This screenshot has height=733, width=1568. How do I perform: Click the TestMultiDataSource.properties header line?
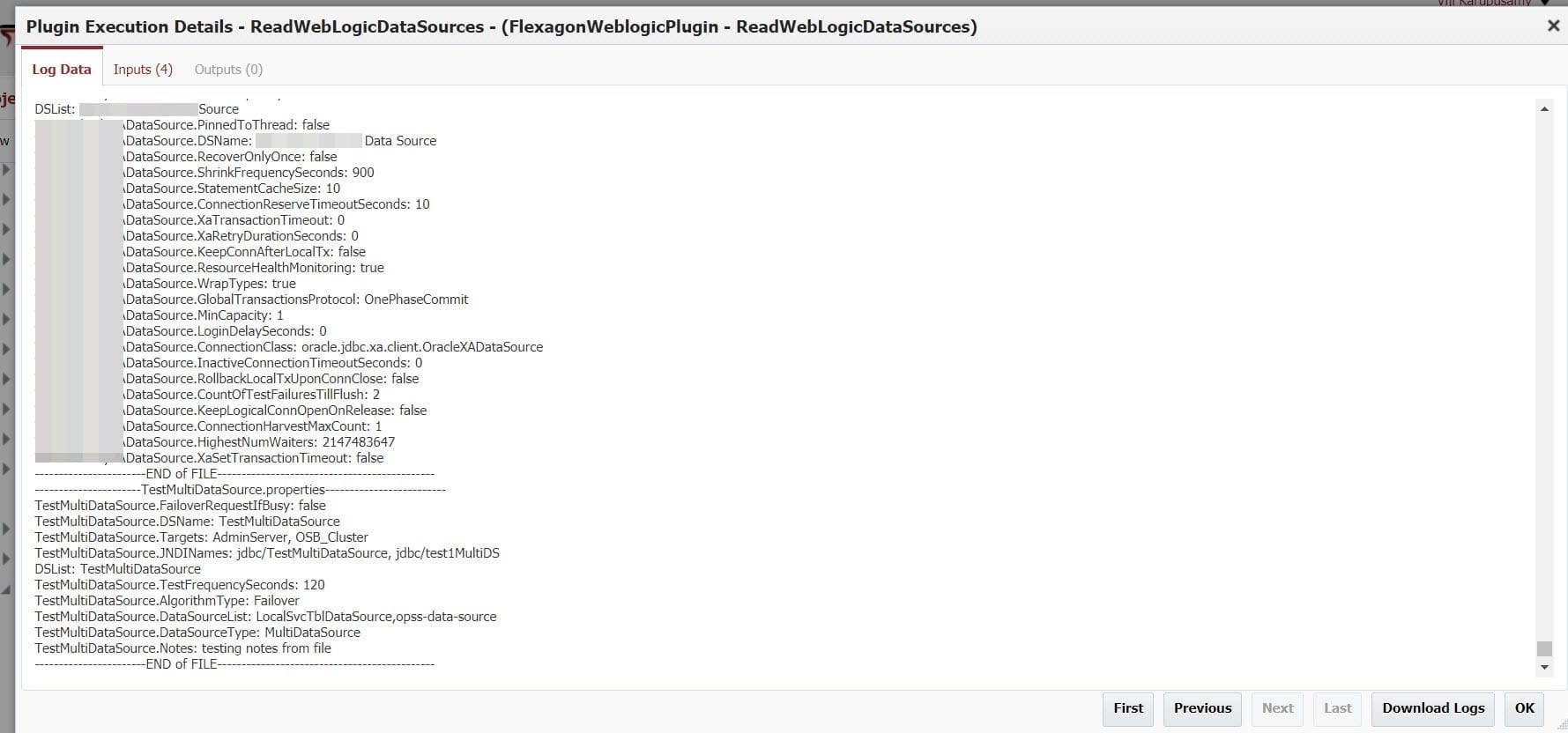tap(241, 490)
